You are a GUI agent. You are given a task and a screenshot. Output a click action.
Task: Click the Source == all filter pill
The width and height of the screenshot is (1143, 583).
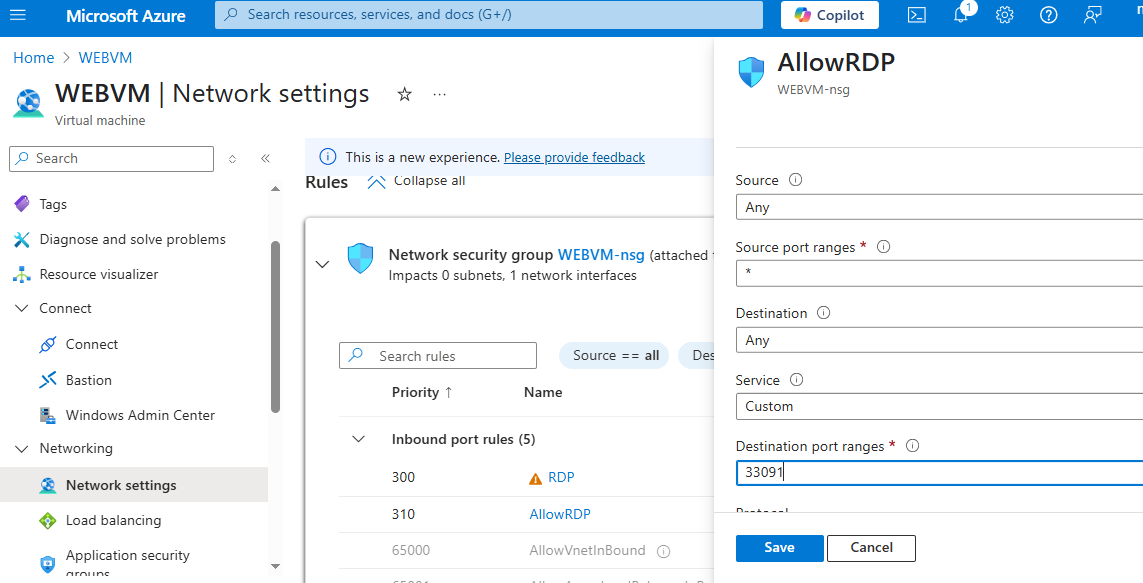pyautogui.click(x=614, y=356)
